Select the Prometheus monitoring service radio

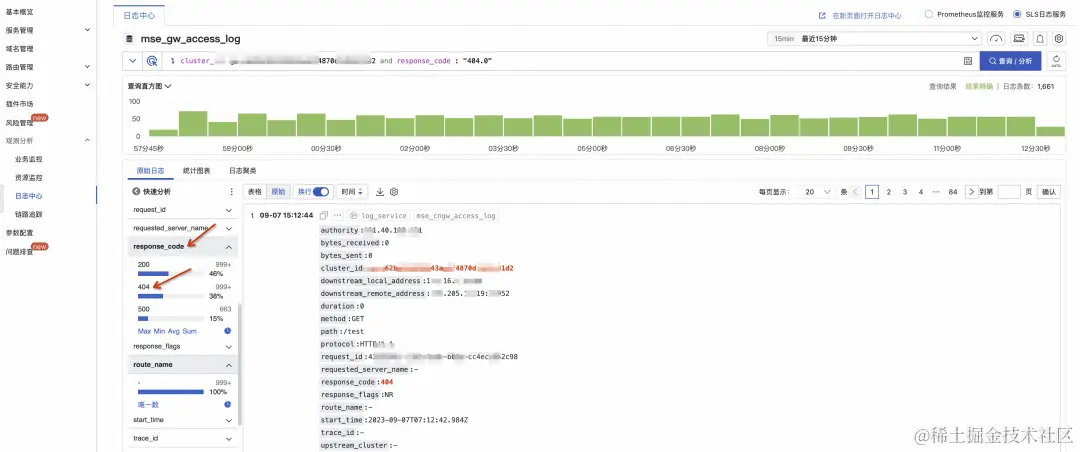tap(929, 14)
